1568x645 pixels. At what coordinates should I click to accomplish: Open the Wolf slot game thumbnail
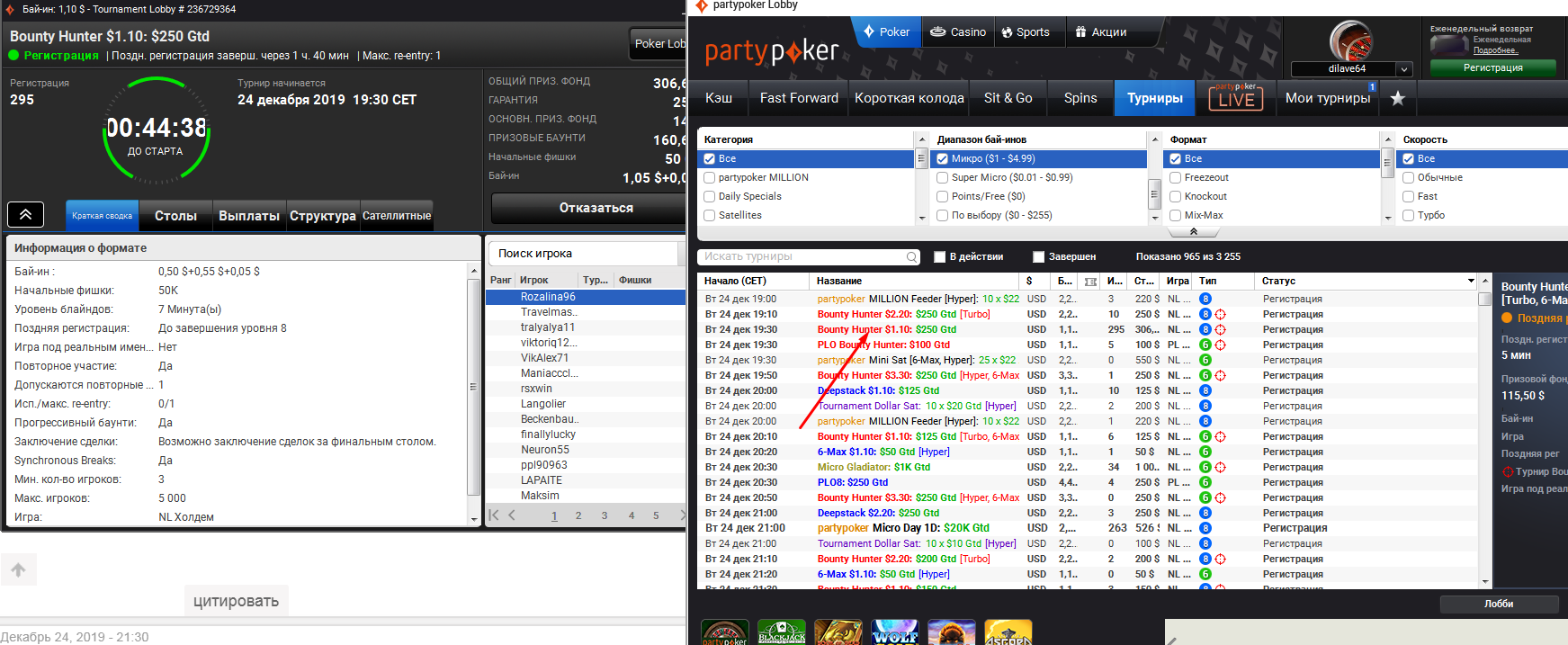894,632
